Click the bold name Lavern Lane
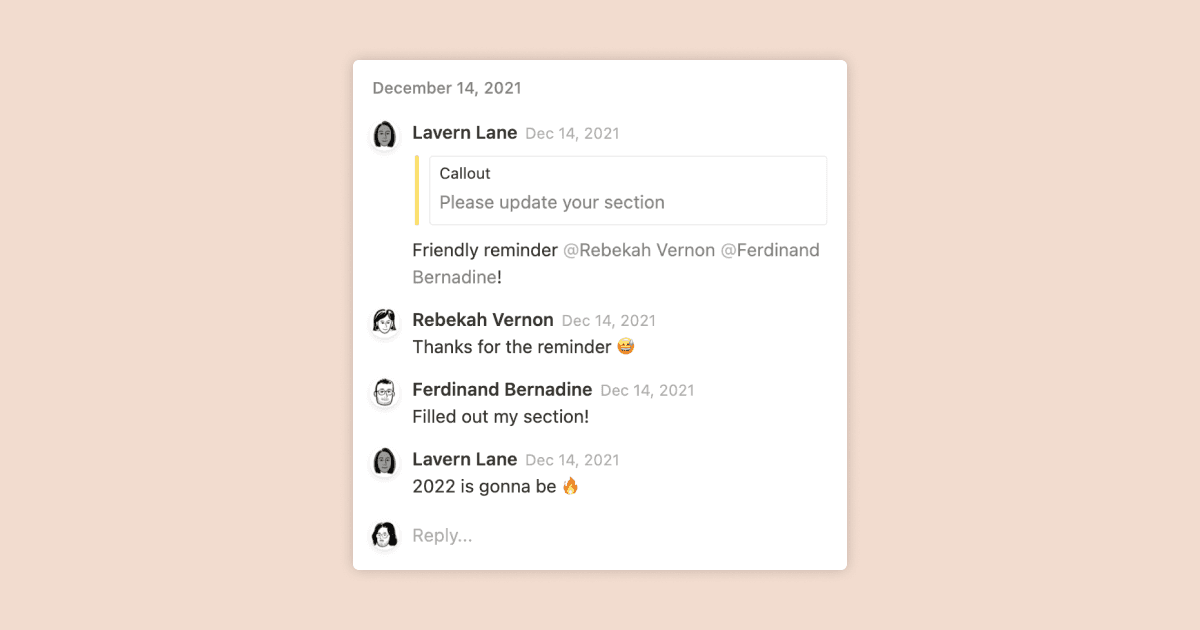 [465, 132]
